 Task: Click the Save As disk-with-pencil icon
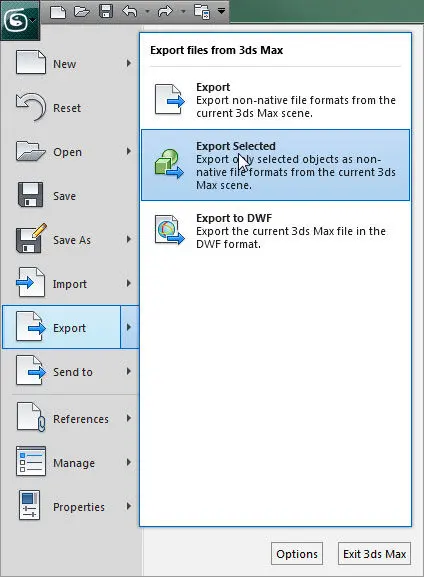(x=31, y=238)
